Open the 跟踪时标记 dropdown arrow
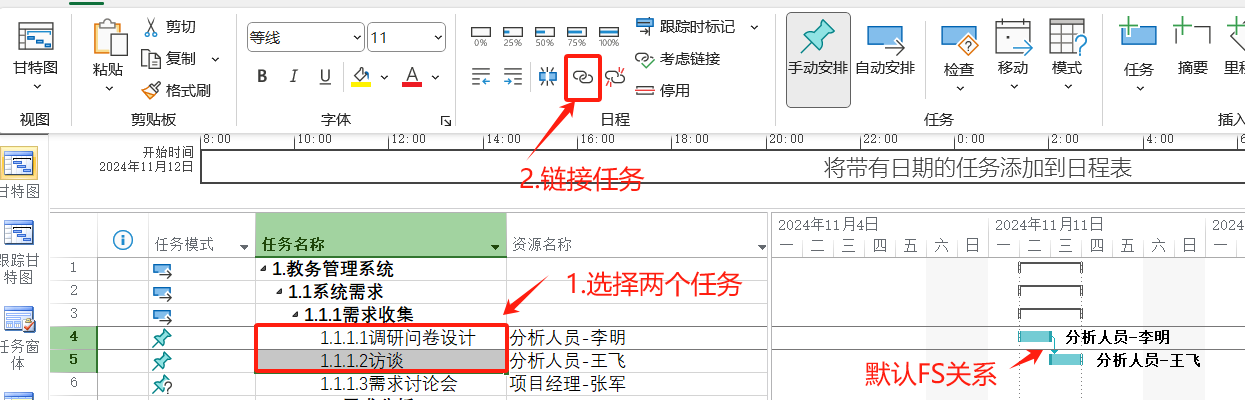This screenshot has width=1245, height=400. pos(754,27)
